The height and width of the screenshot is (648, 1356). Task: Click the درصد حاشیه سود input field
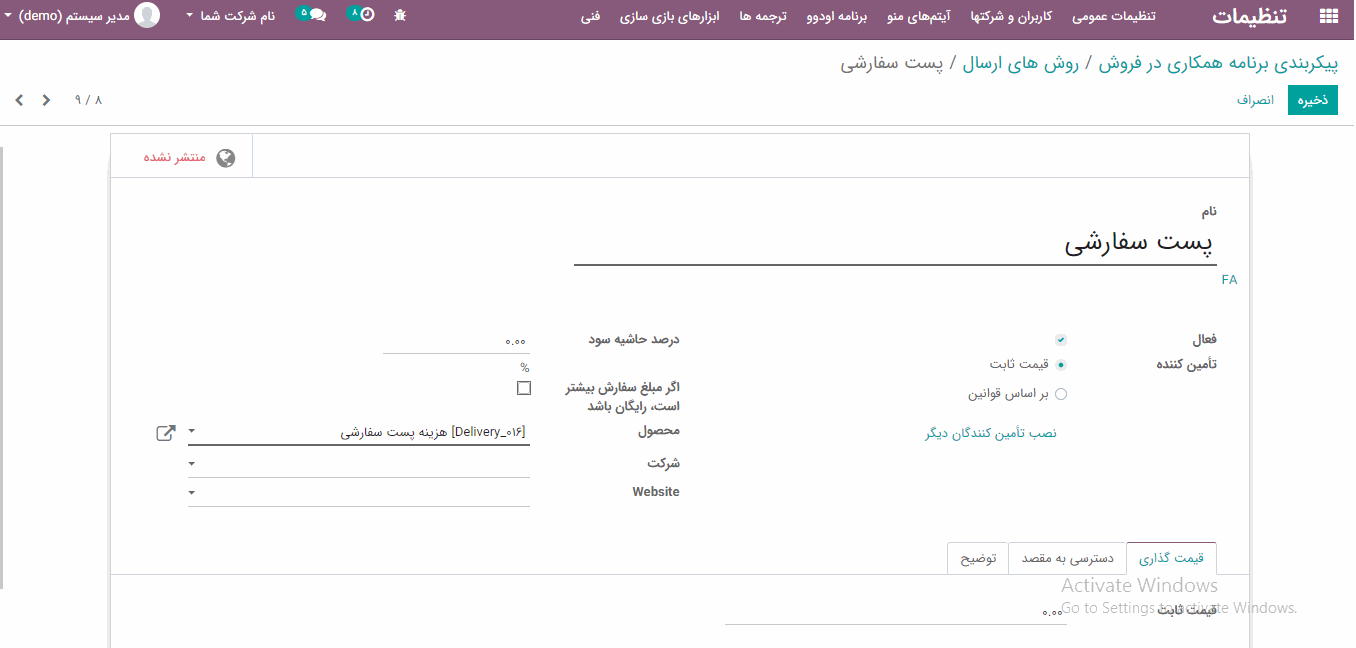(456, 341)
